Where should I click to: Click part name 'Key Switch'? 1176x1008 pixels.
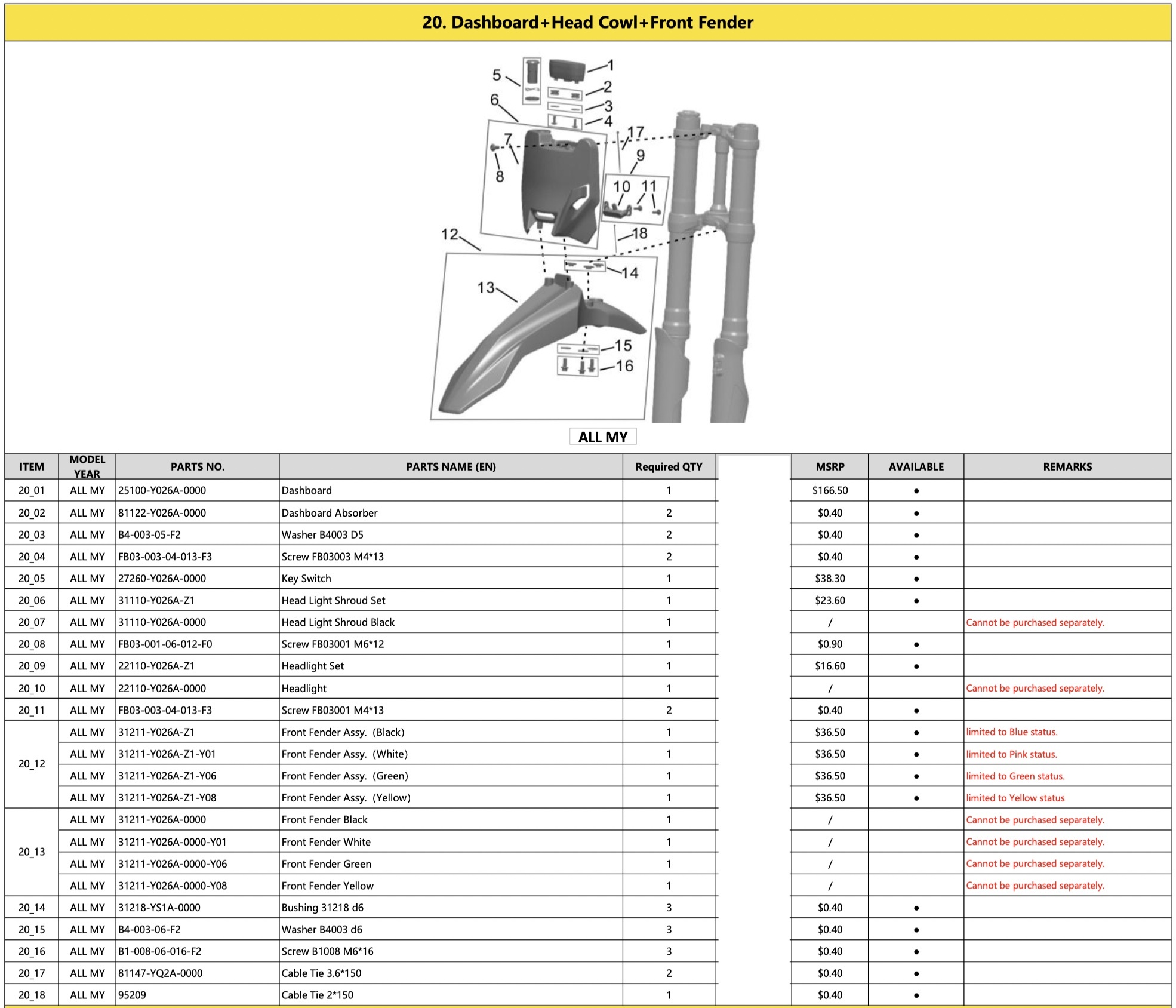click(x=306, y=578)
